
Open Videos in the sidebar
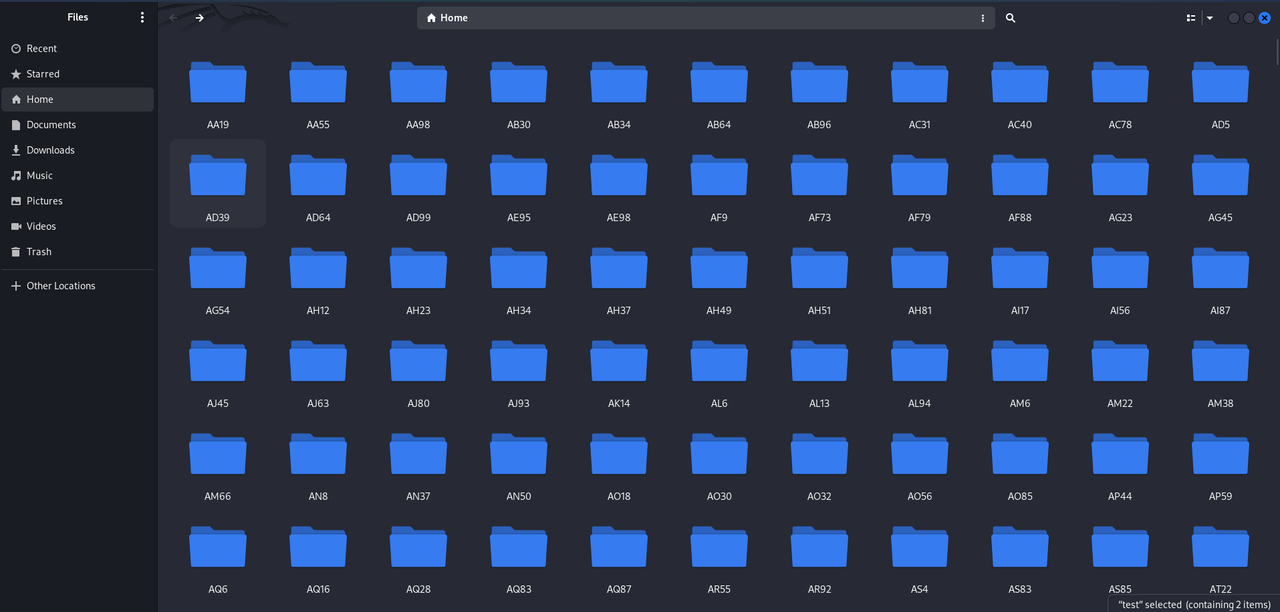click(78, 226)
